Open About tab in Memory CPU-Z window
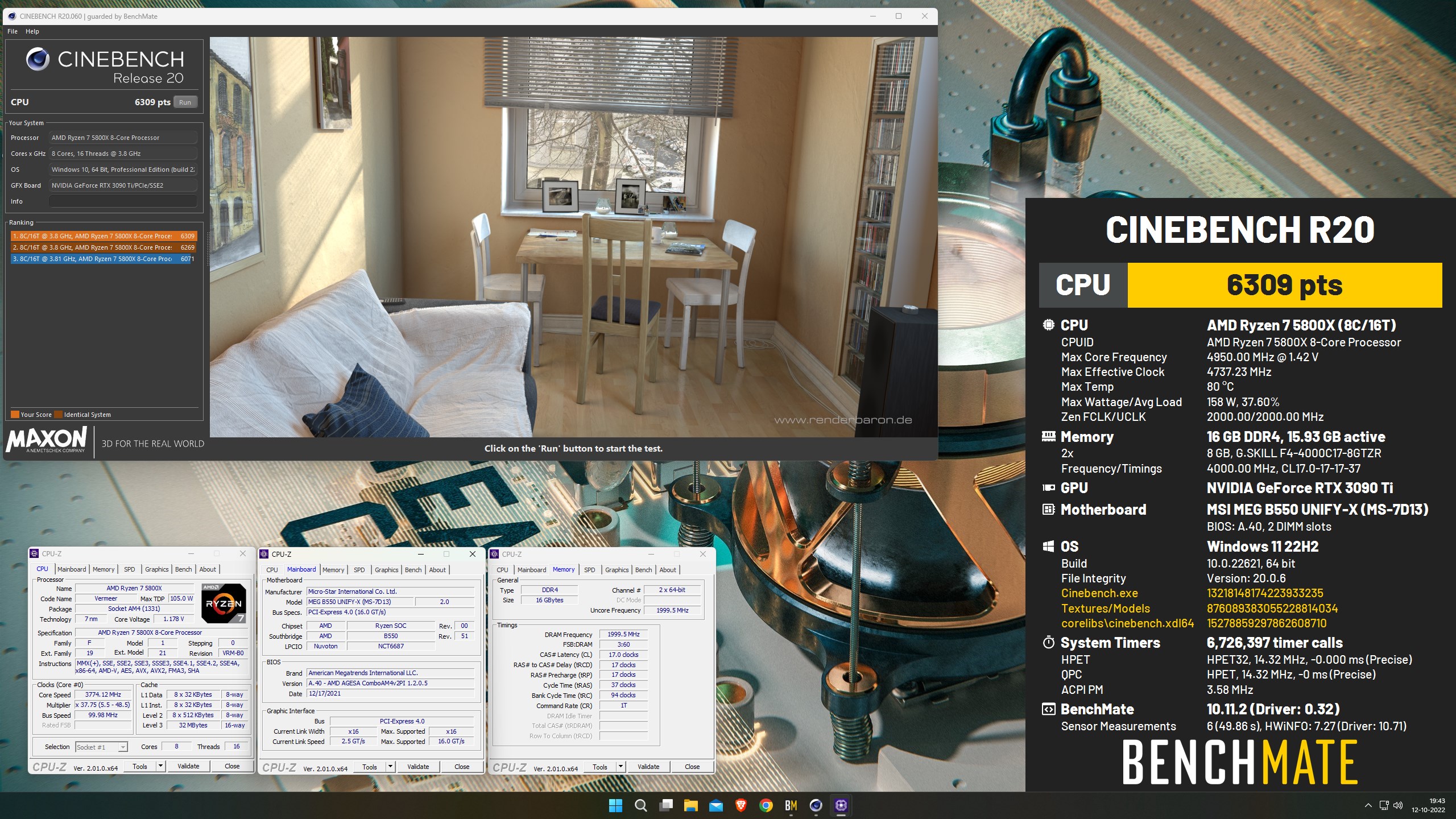The height and width of the screenshot is (819, 1456). (x=668, y=570)
